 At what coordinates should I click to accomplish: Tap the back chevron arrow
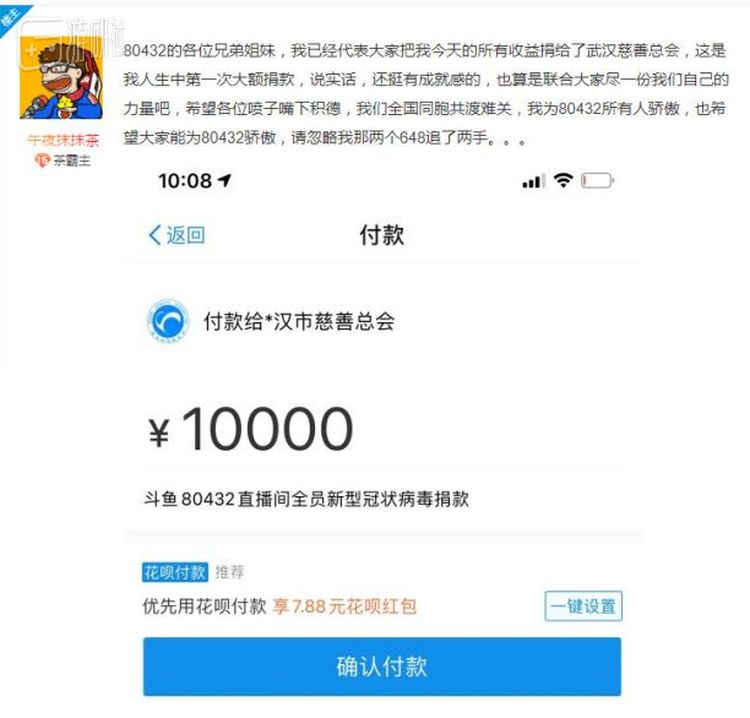click(x=154, y=235)
